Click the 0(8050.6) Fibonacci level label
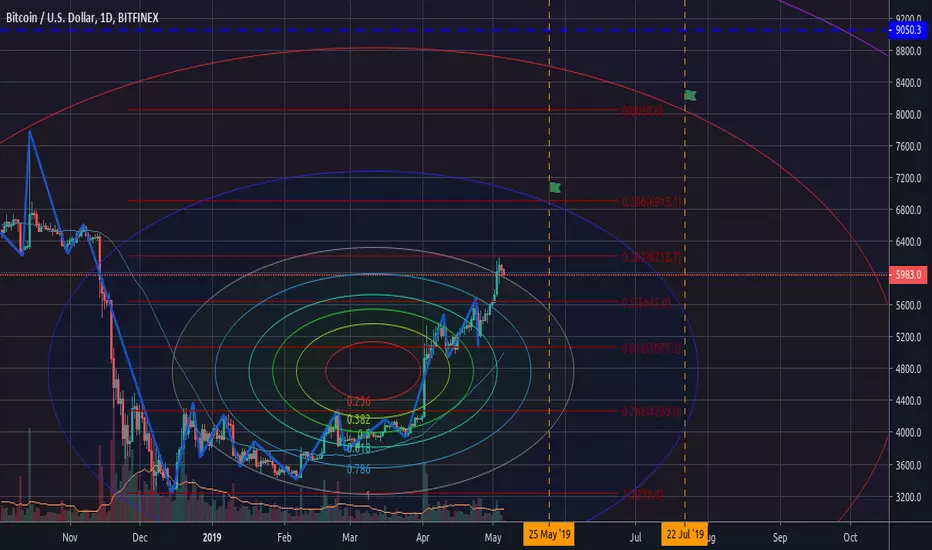The width and height of the screenshot is (932, 550). (x=642, y=111)
